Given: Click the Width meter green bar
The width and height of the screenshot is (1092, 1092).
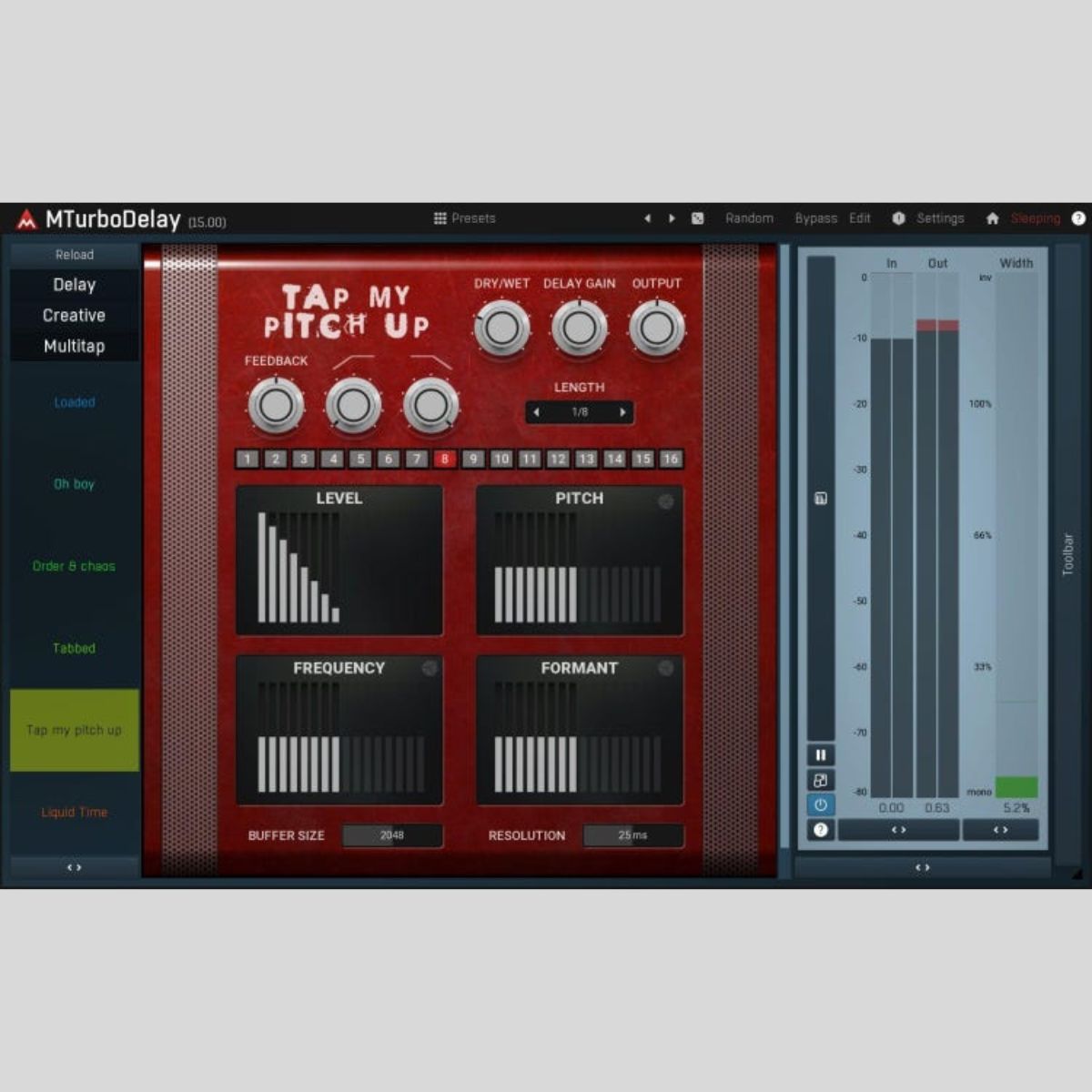Looking at the screenshot, I should click(x=1016, y=787).
